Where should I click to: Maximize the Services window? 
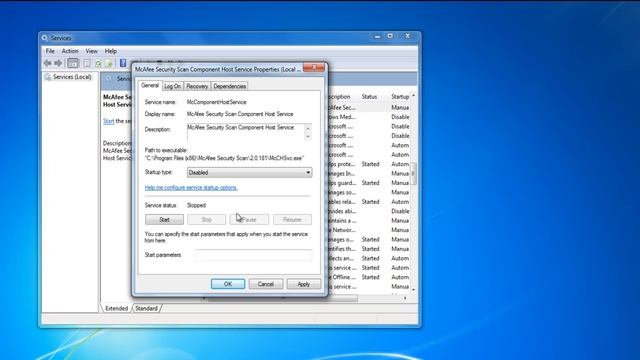(390, 36)
